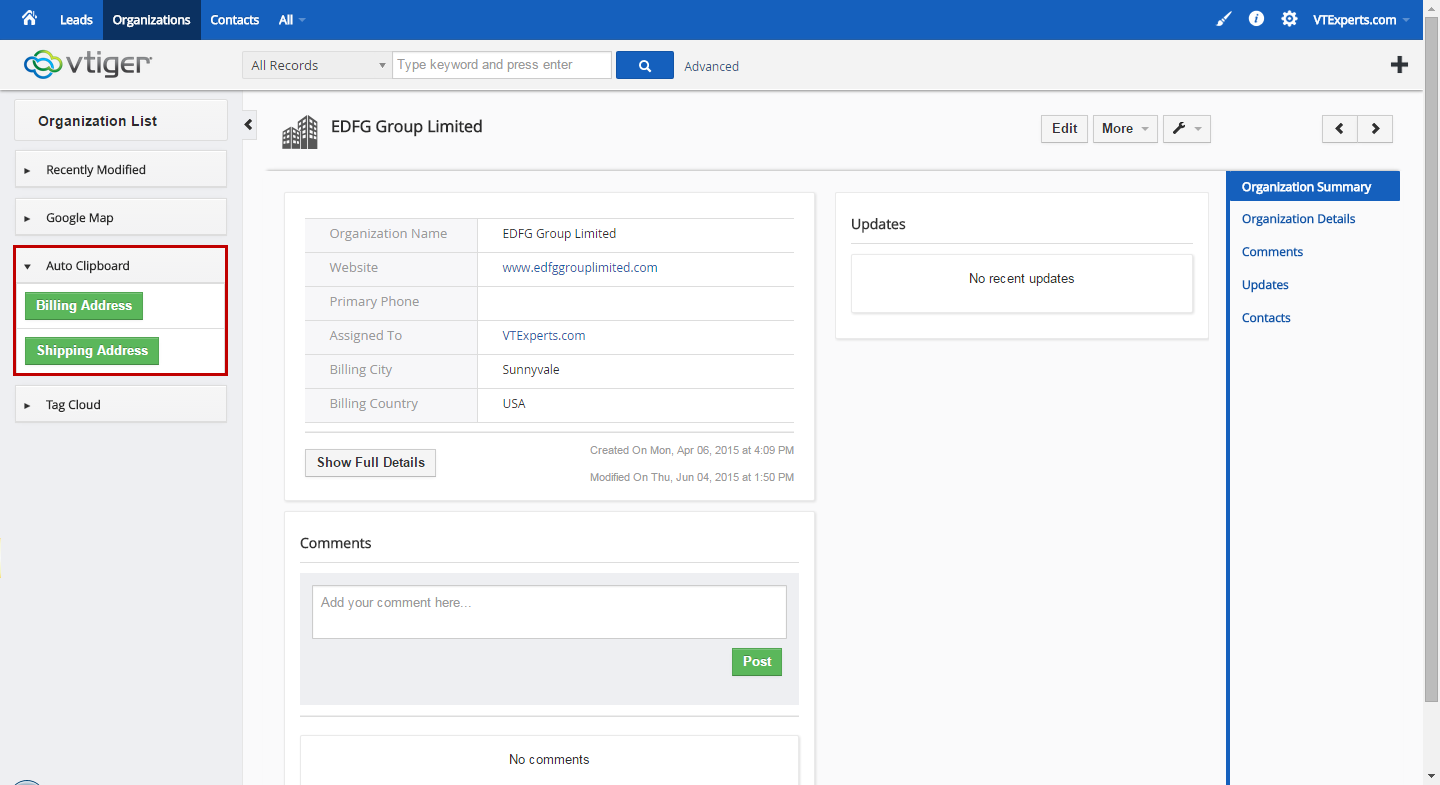Click Show Full Details button
Image resolution: width=1440 pixels, height=785 pixels.
370,462
